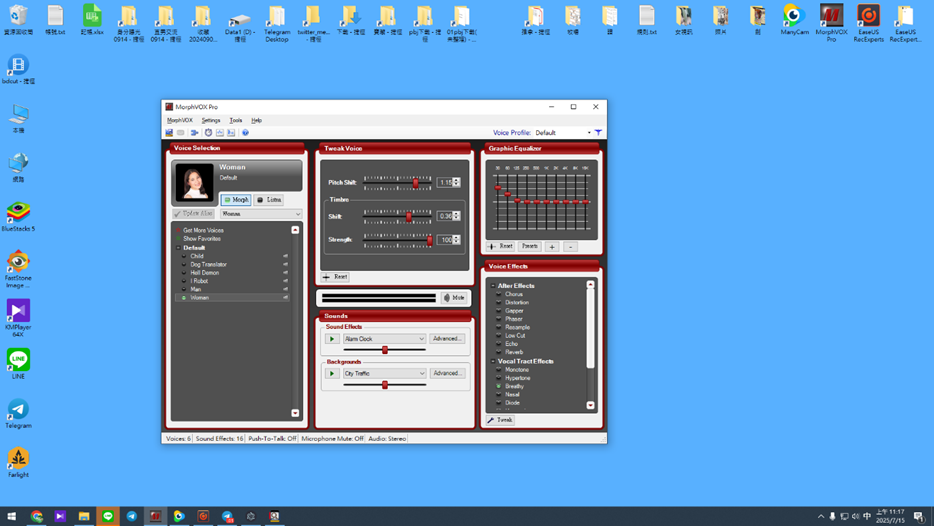934x526 pixels.
Task: Select the LINE desktop icon
Action: tap(18, 364)
